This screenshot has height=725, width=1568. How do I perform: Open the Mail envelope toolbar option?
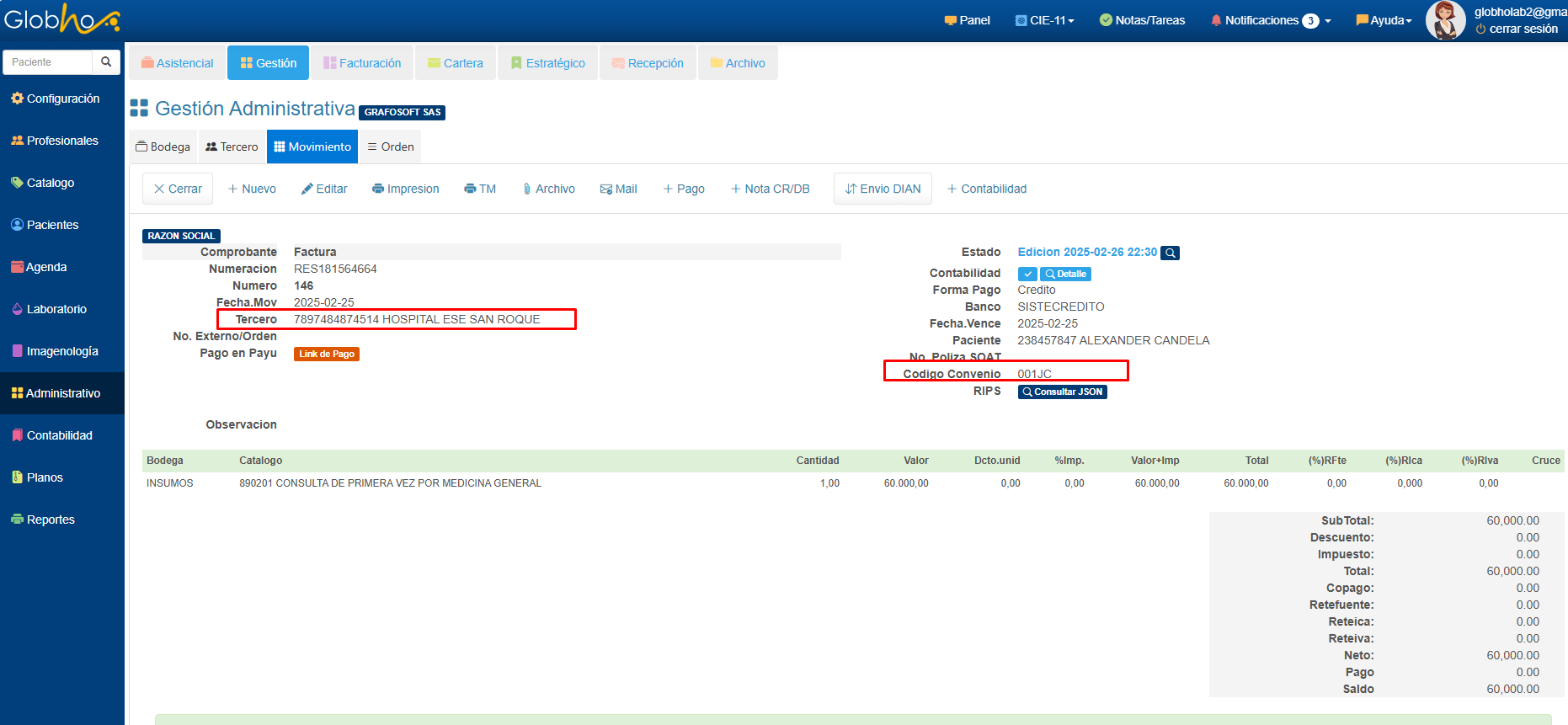pos(618,189)
